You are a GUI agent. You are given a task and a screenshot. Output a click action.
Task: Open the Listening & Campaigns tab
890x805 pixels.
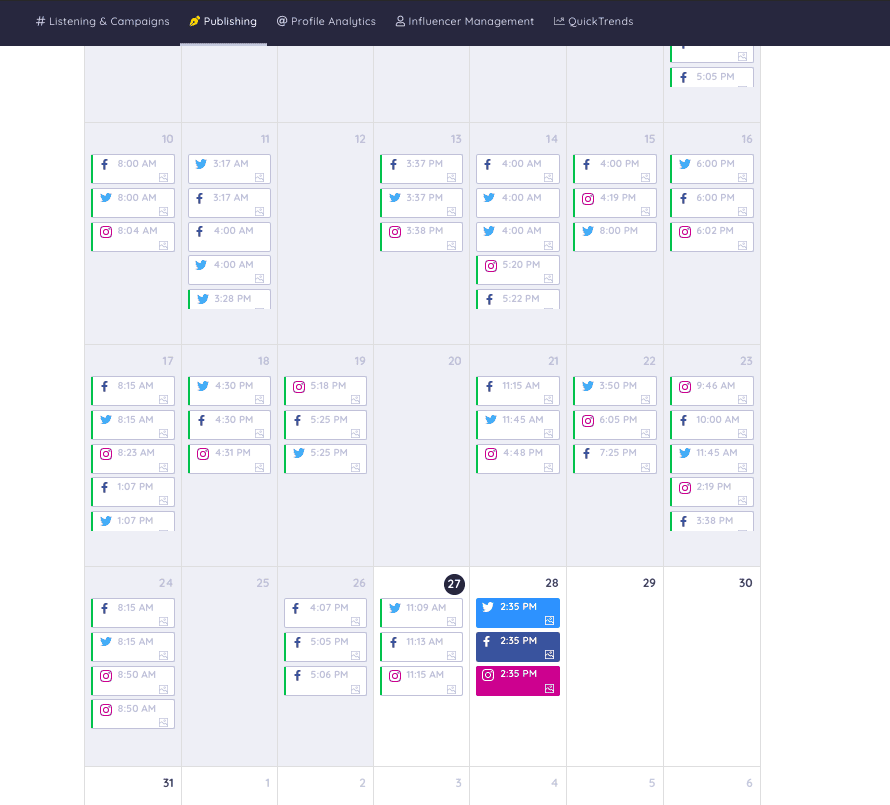[x=103, y=22]
